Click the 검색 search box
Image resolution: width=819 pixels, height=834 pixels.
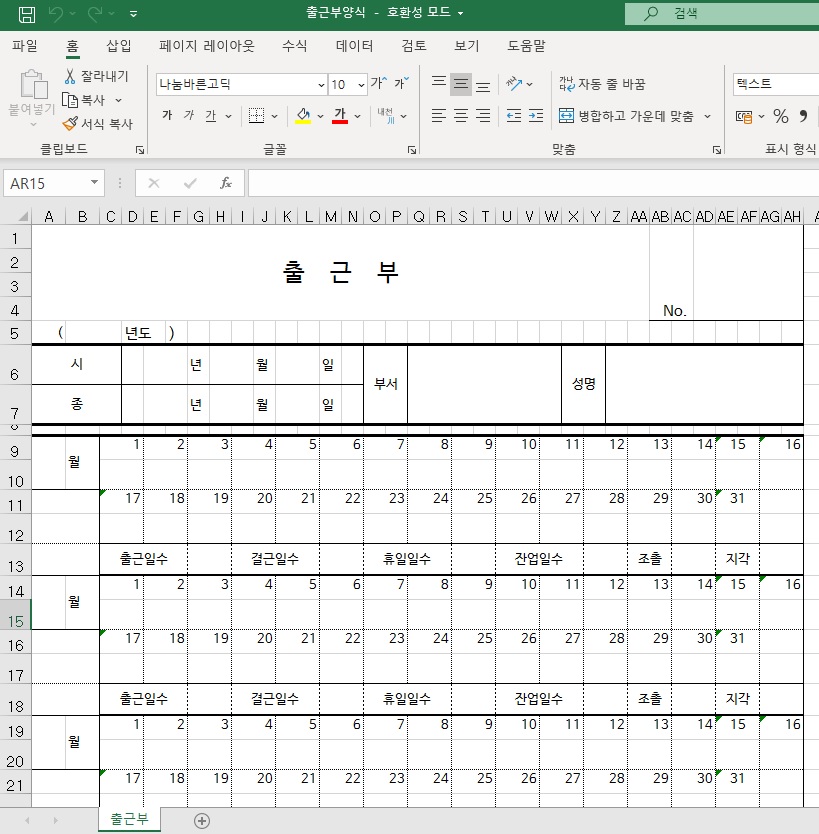722,13
